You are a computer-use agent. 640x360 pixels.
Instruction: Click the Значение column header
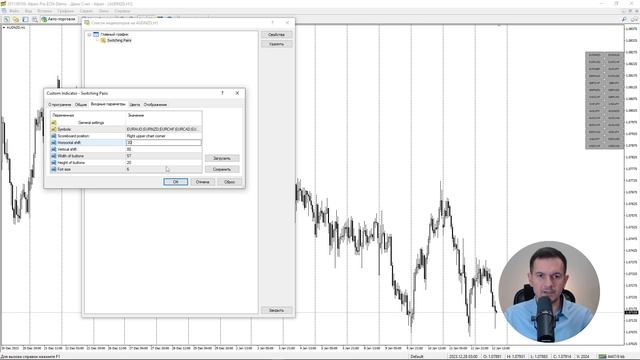tap(164, 116)
